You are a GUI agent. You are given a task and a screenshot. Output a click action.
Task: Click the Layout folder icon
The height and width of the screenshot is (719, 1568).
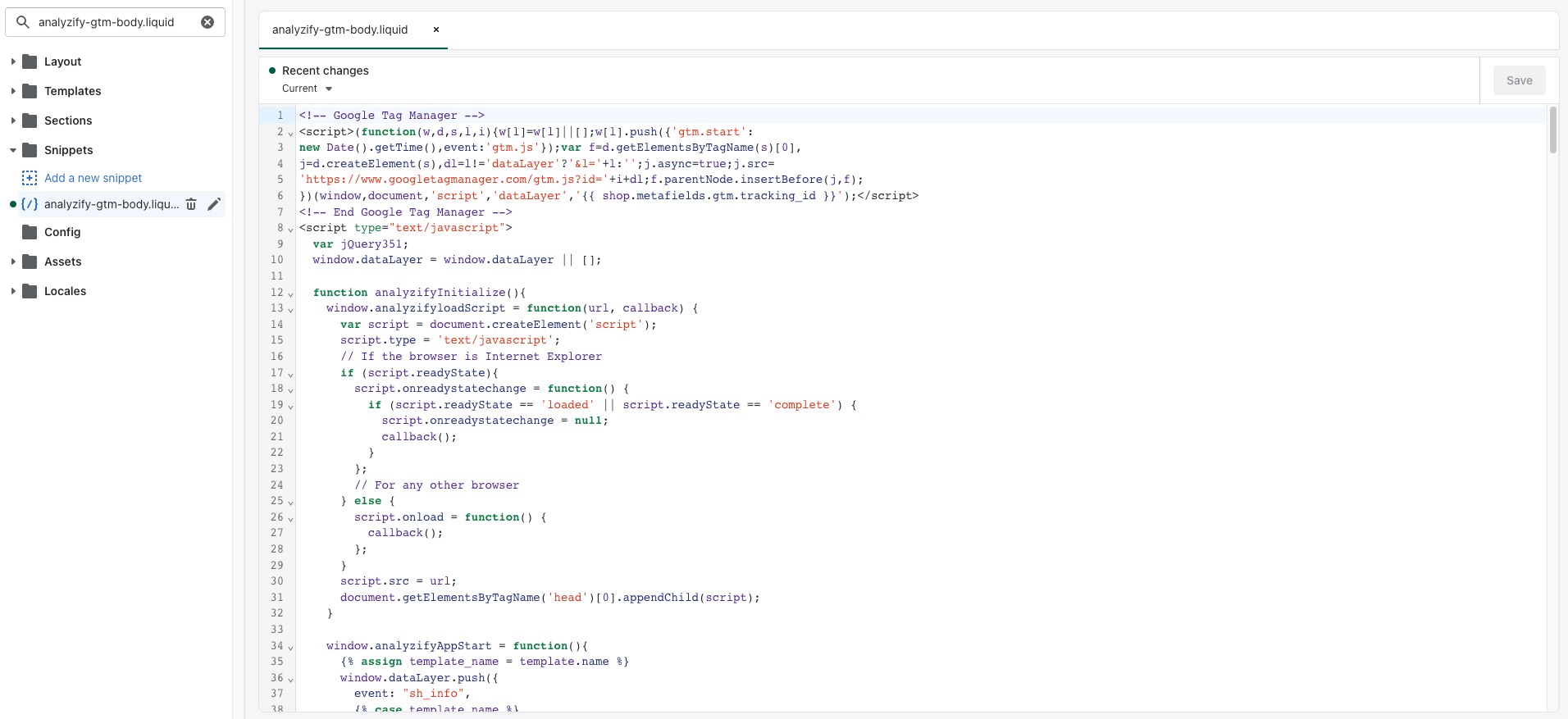point(30,61)
